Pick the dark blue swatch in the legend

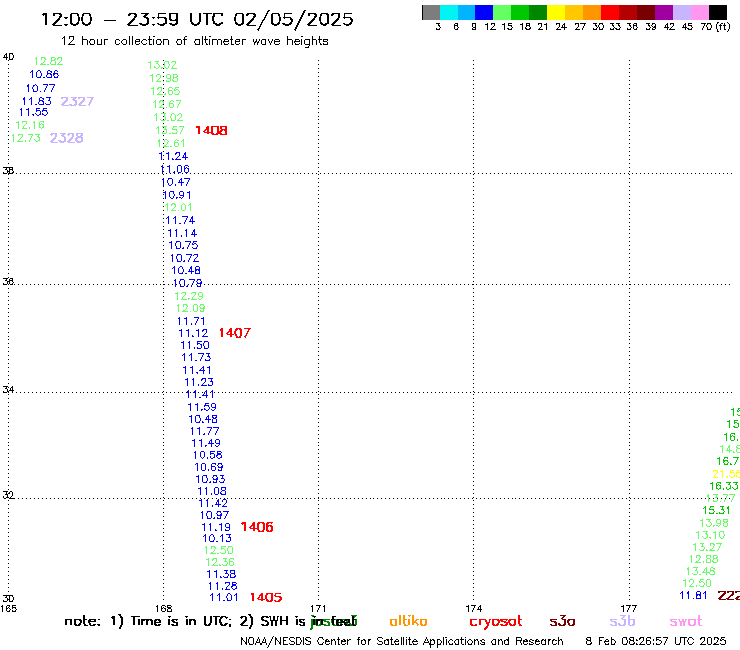tap(484, 12)
